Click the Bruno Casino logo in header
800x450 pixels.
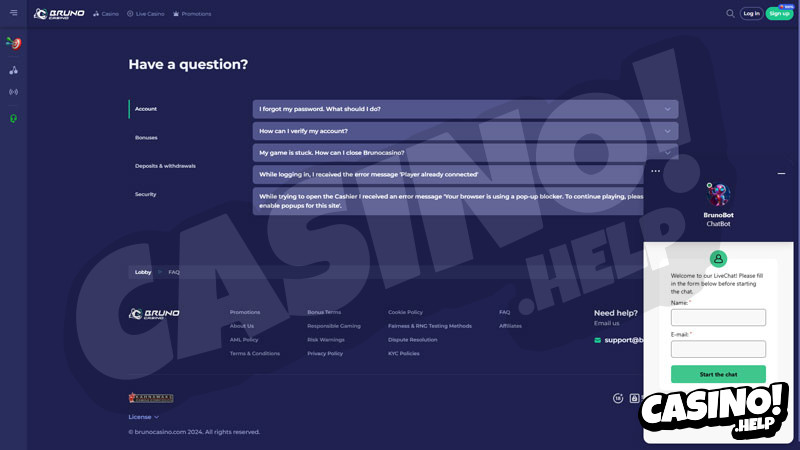point(59,14)
